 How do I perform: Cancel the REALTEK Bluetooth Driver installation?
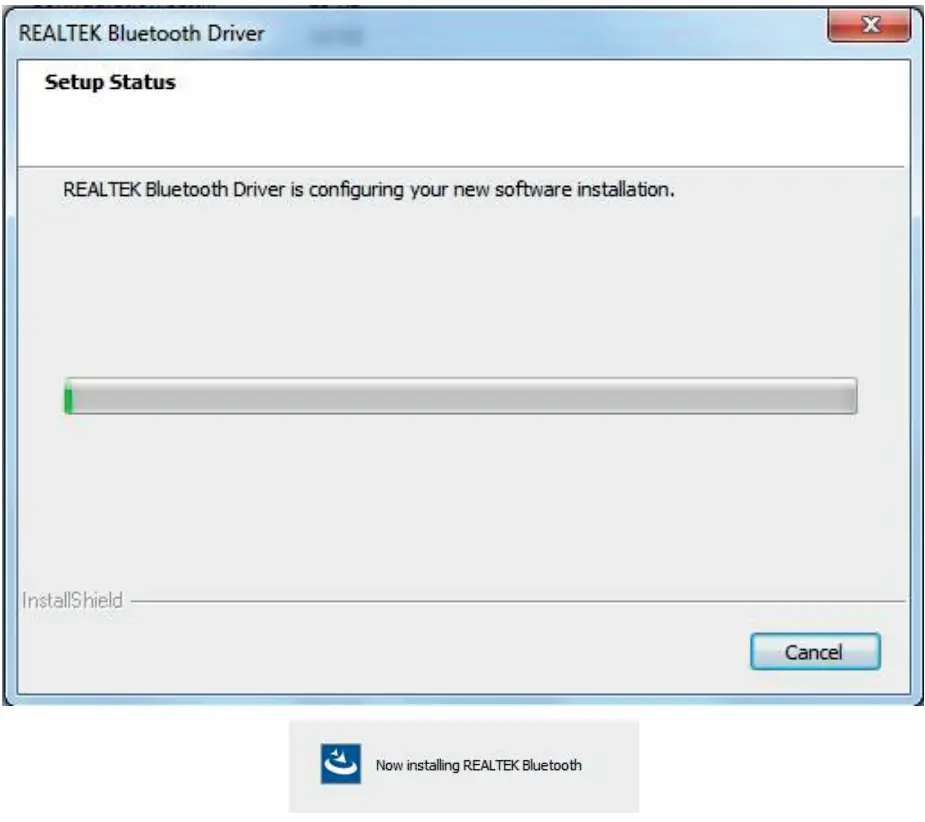pos(815,651)
